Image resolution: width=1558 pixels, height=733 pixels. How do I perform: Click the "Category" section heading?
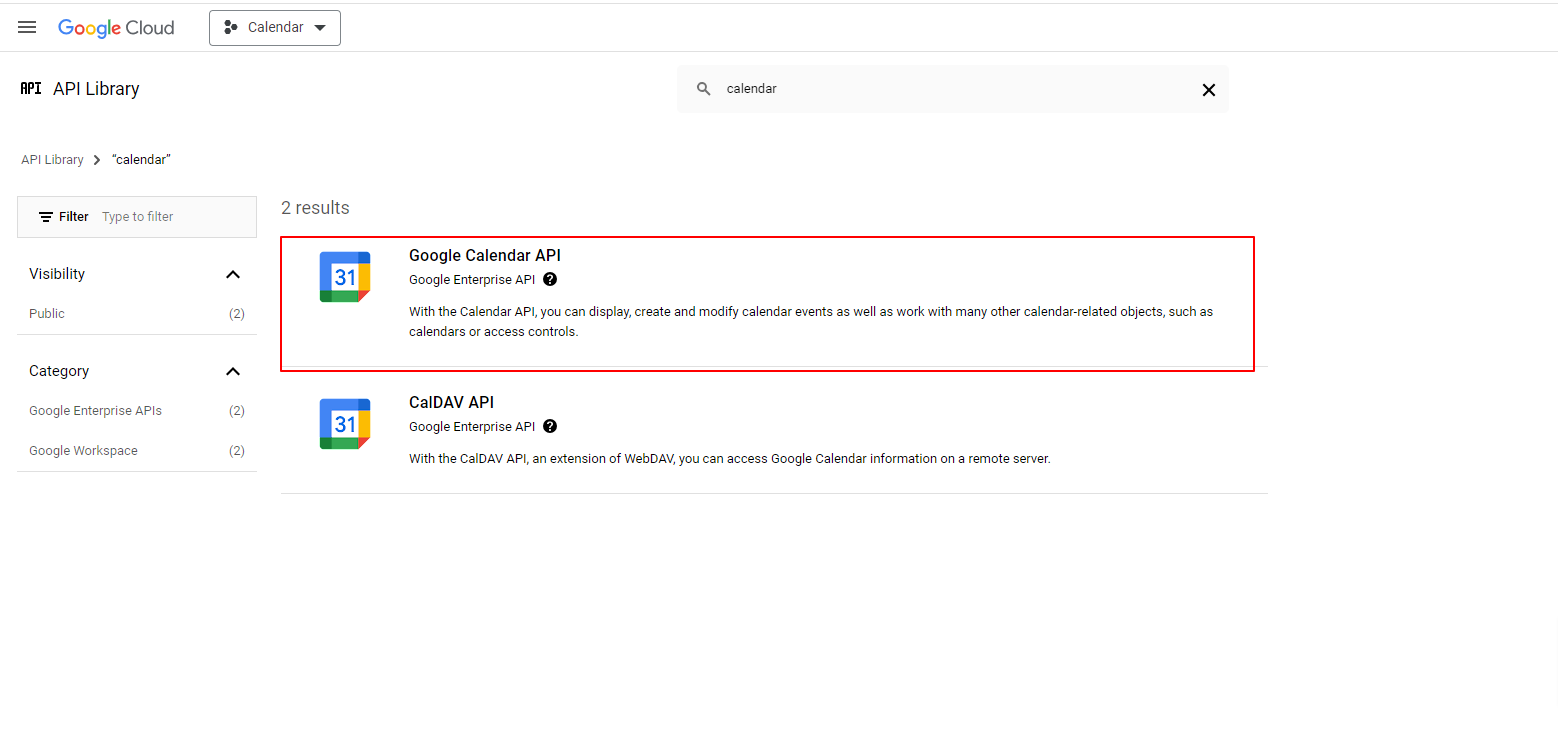click(x=59, y=371)
